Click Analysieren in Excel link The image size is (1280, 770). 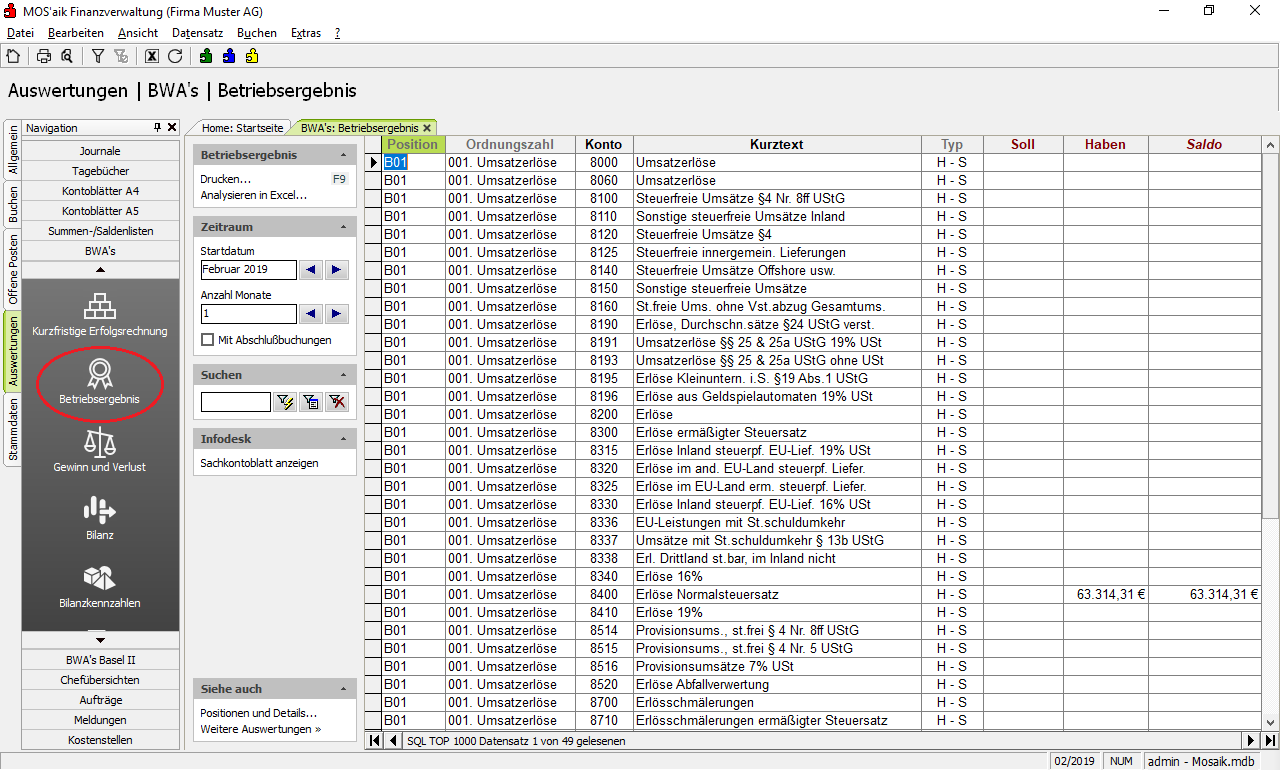coord(254,195)
